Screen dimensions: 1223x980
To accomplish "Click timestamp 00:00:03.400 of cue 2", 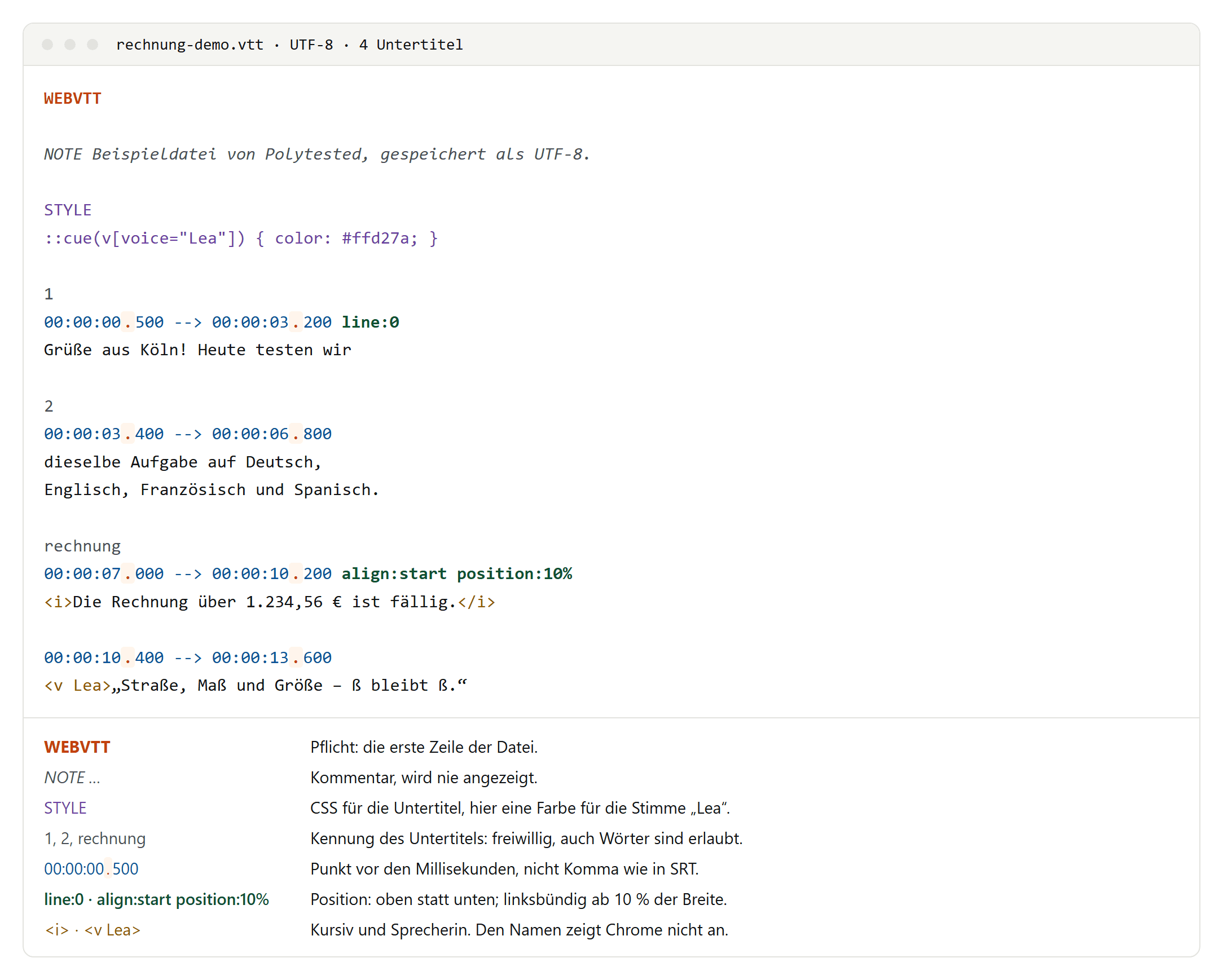I will [x=104, y=434].
